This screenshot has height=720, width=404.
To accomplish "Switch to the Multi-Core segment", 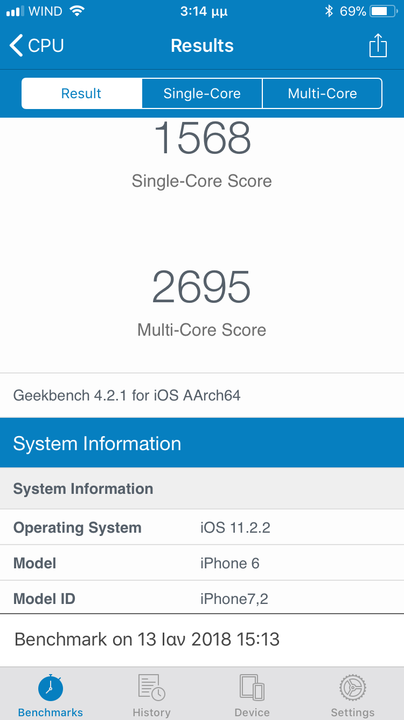I will tap(322, 93).
